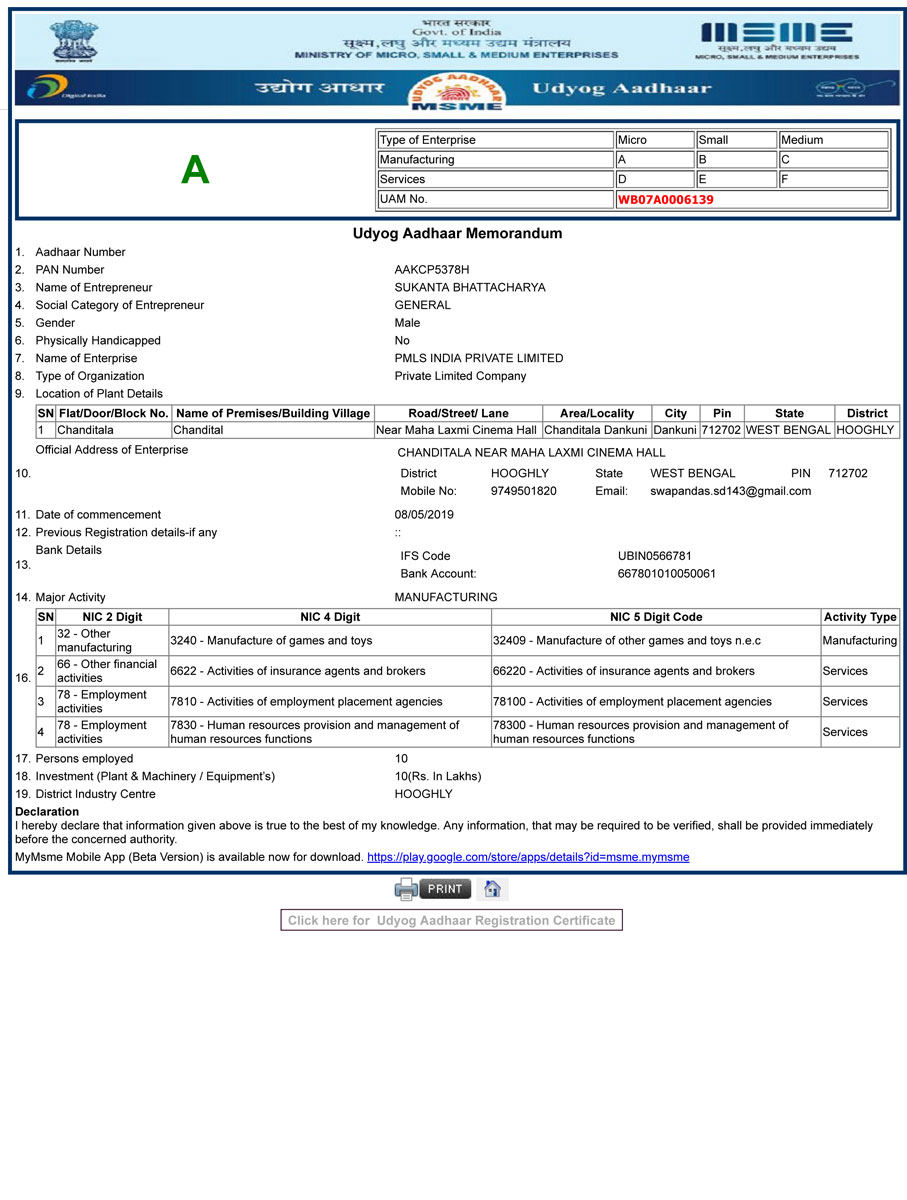Click the text Private Limited Company
Viewport: 907px width, 1200px height.
point(460,376)
